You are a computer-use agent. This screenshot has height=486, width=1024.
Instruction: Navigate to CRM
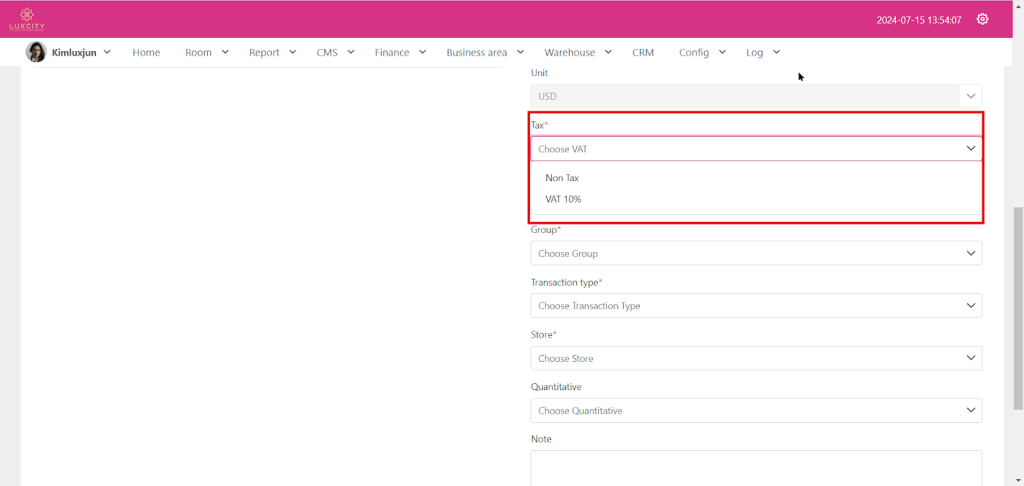643,52
